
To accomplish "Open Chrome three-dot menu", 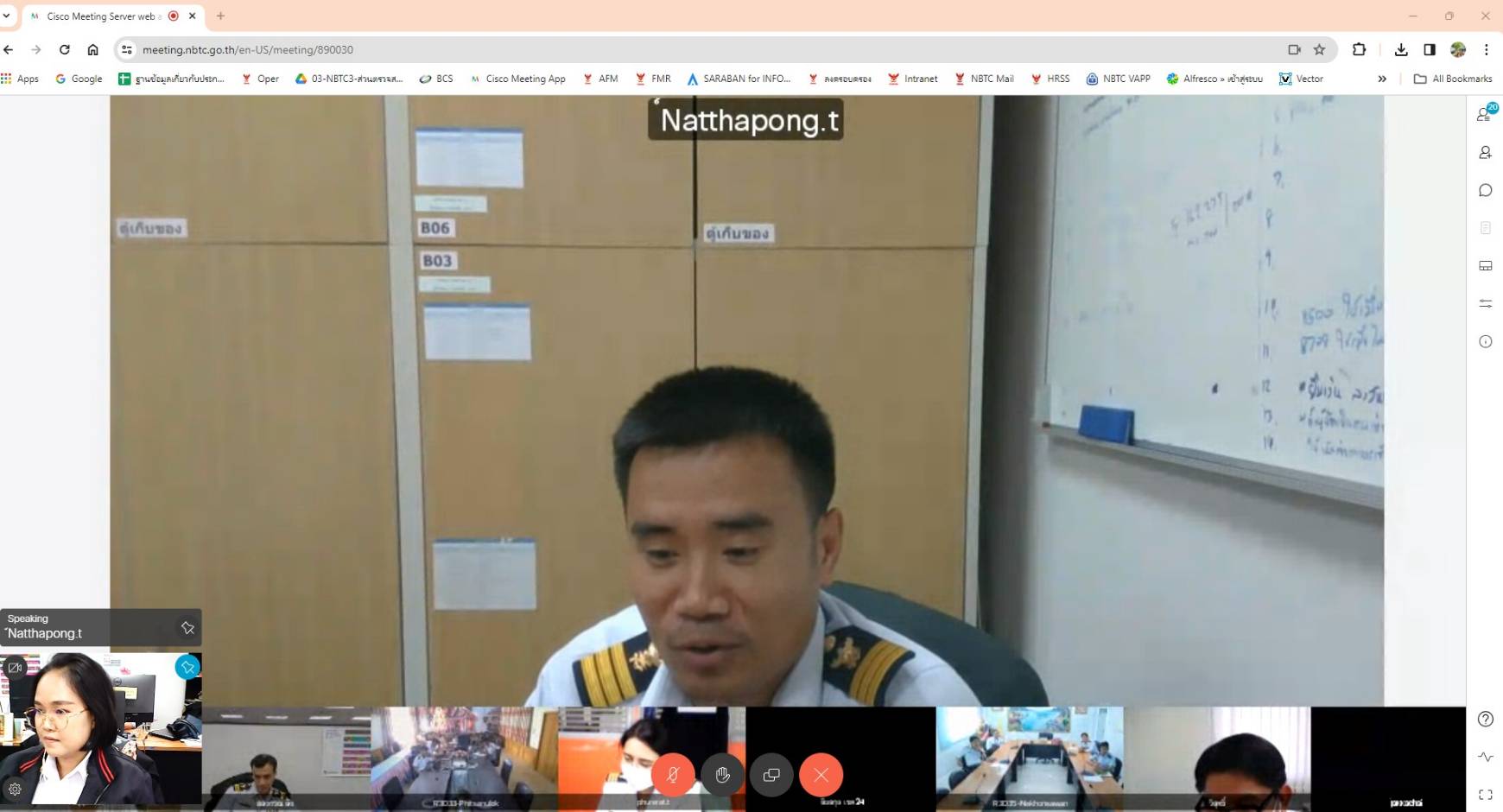I will pyautogui.click(x=1487, y=50).
